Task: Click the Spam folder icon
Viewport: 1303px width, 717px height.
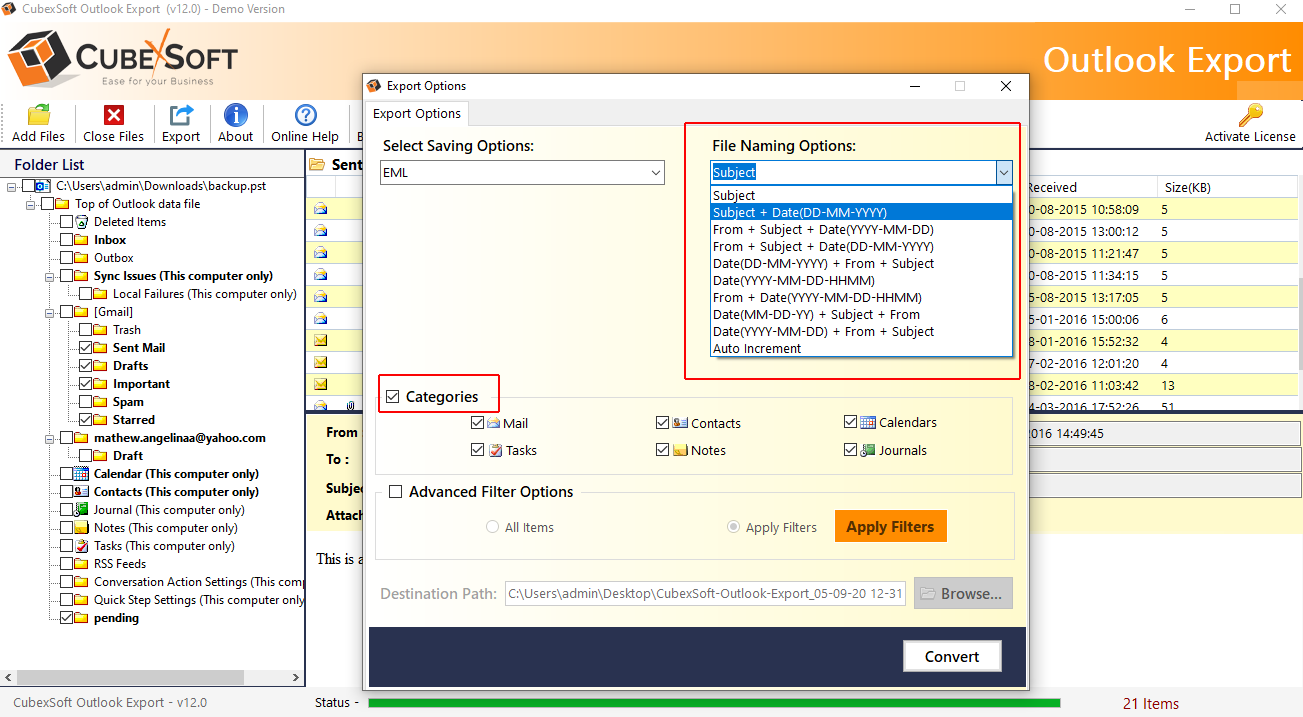Action: [x=100, y=402]
